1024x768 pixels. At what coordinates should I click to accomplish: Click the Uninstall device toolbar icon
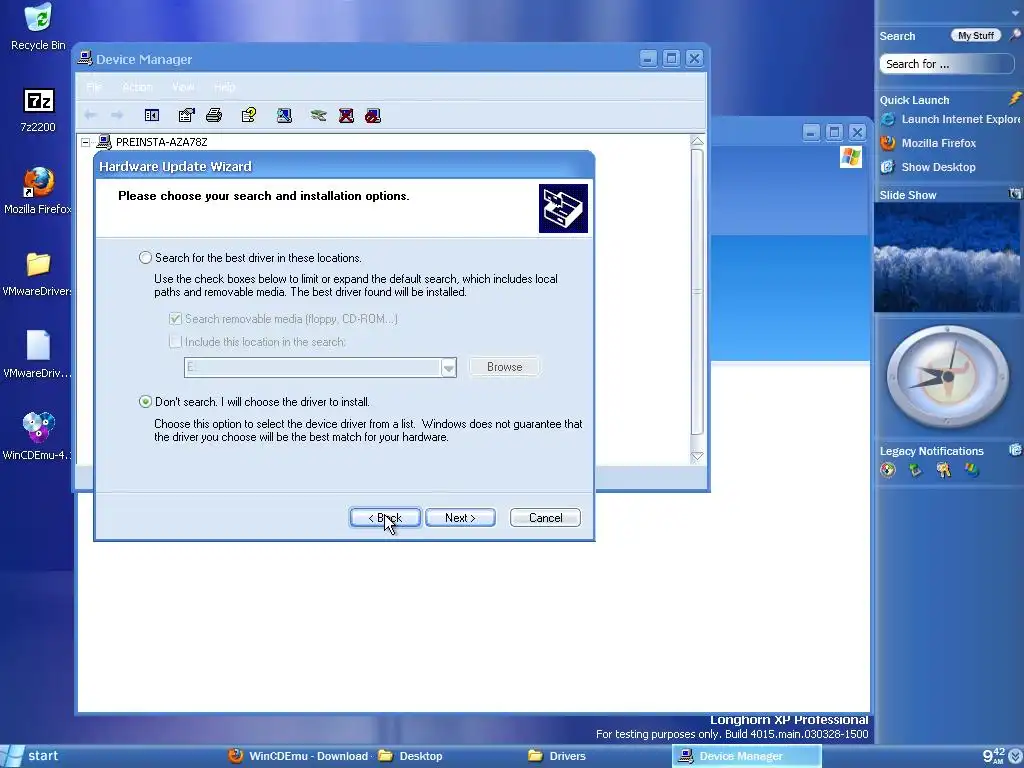(346, 116)
